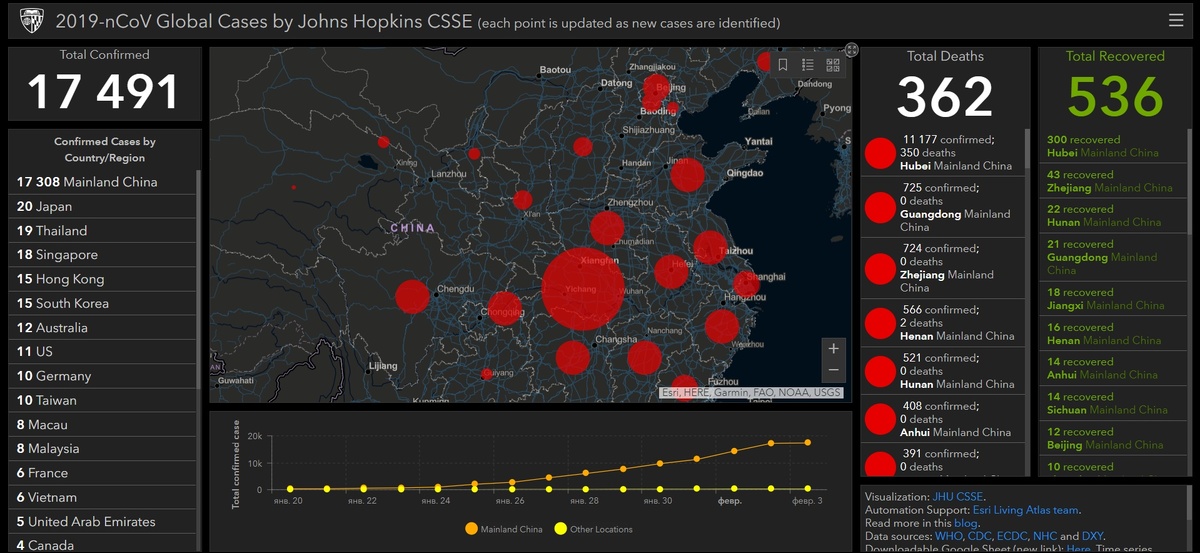Select the 6 France row
This screenshot has width=1200, height=553.
pos(103,472)
